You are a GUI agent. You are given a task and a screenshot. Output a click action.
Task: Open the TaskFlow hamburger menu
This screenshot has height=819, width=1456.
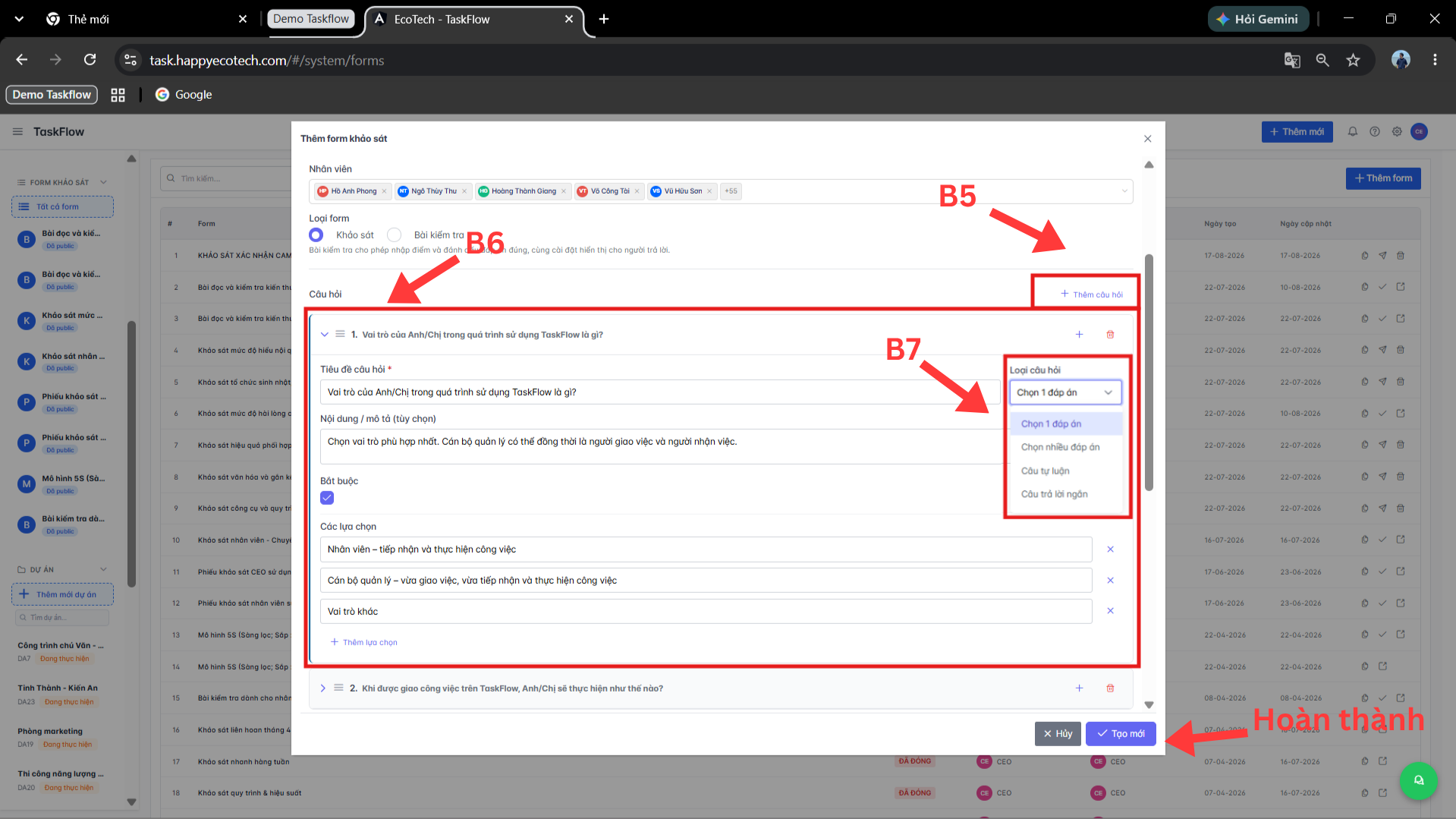click(17, 132)
